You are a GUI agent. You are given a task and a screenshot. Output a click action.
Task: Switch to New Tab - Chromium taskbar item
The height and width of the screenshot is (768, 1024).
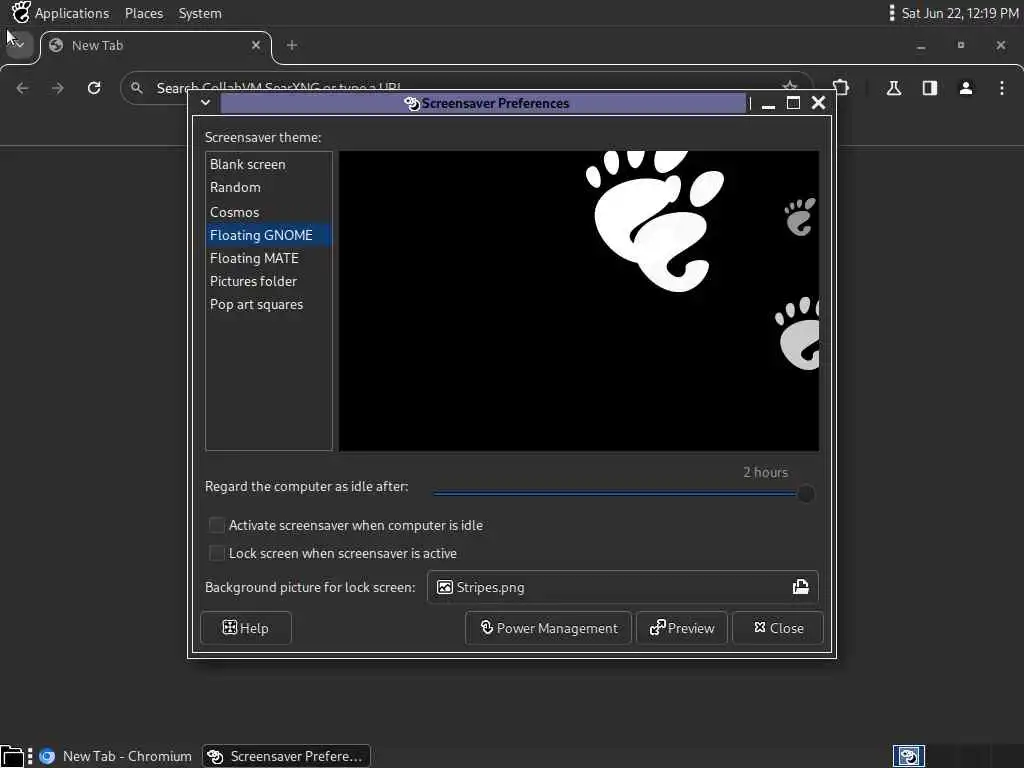click(x=116, y=756)
